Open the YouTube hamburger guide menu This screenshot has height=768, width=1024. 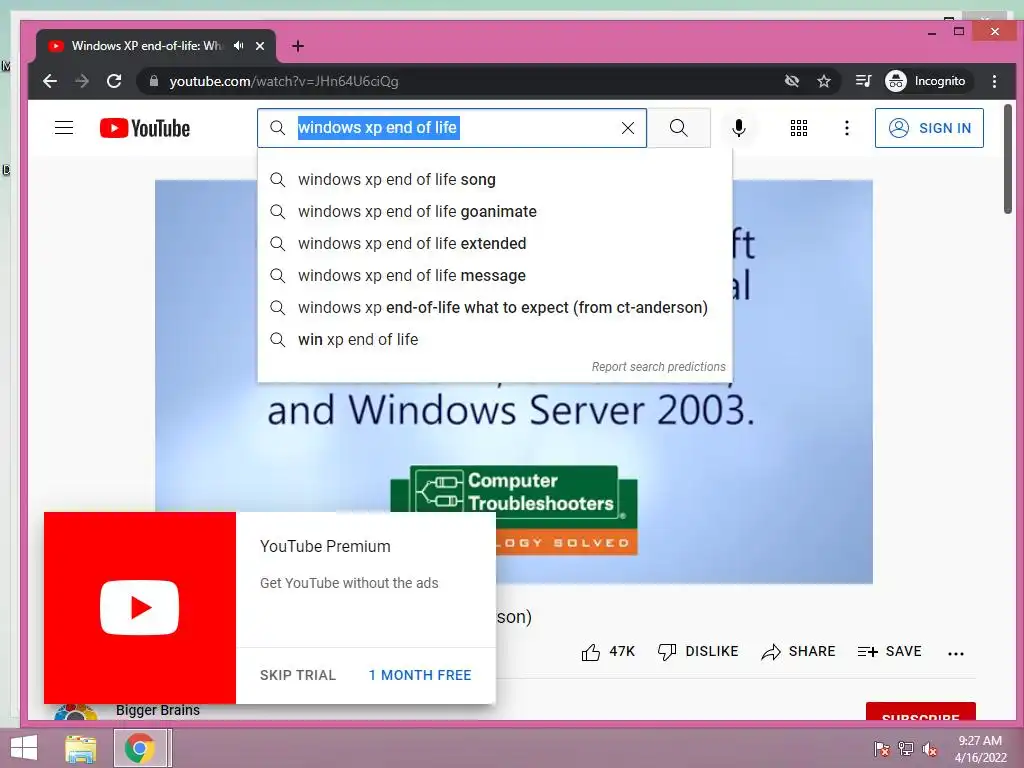click(64, 127)
